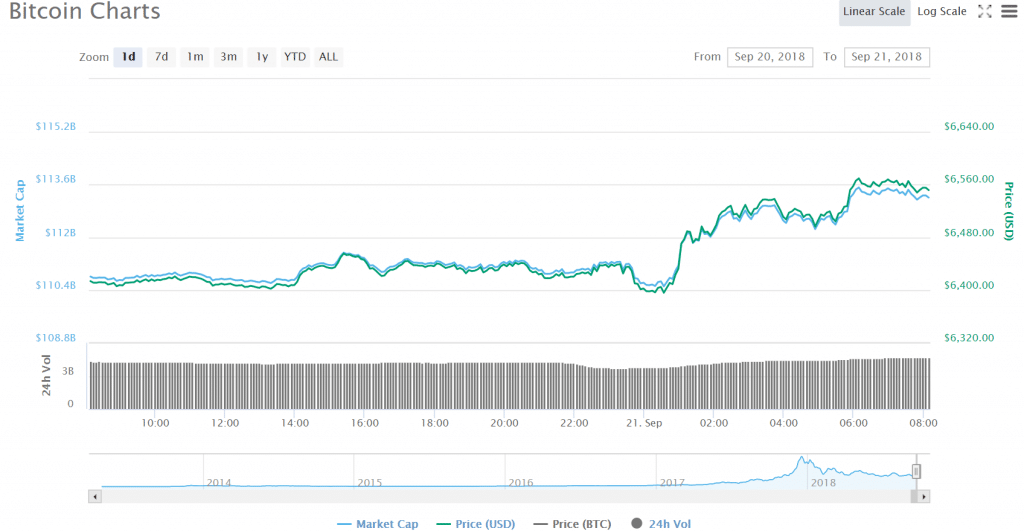
Task: Choose the YTD zoom option
Action: (295, 57)
